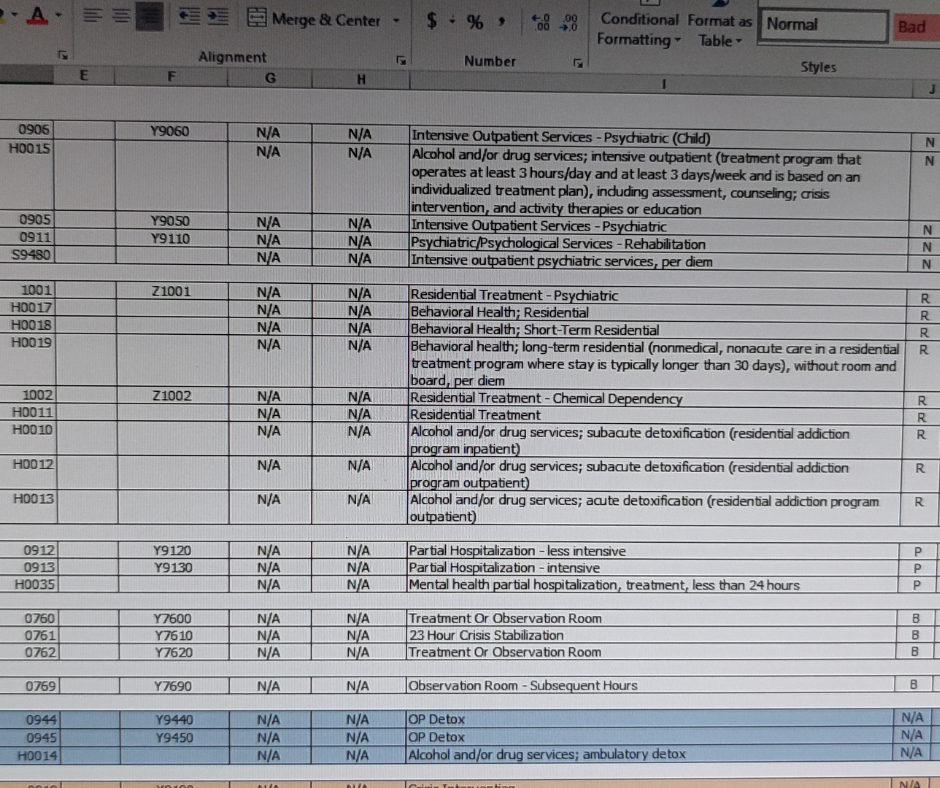Viewport: 940px width, 788px height.
Task: Apply Percent Style format
Action: [x=474, y=22]
